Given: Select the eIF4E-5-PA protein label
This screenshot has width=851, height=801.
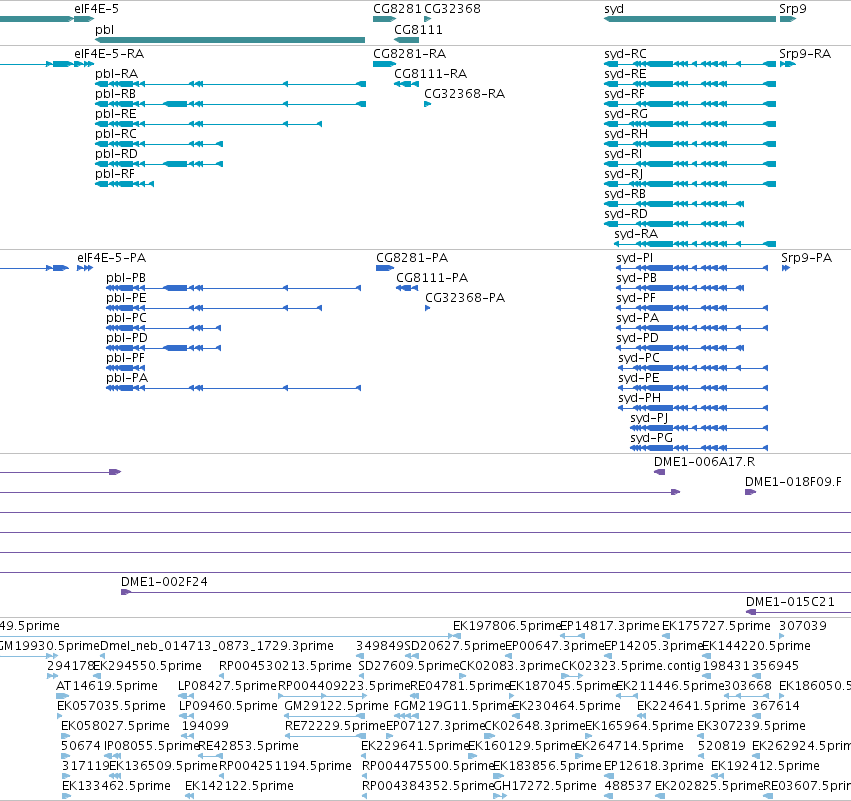Looking at the screenshot, I should 111,258.
